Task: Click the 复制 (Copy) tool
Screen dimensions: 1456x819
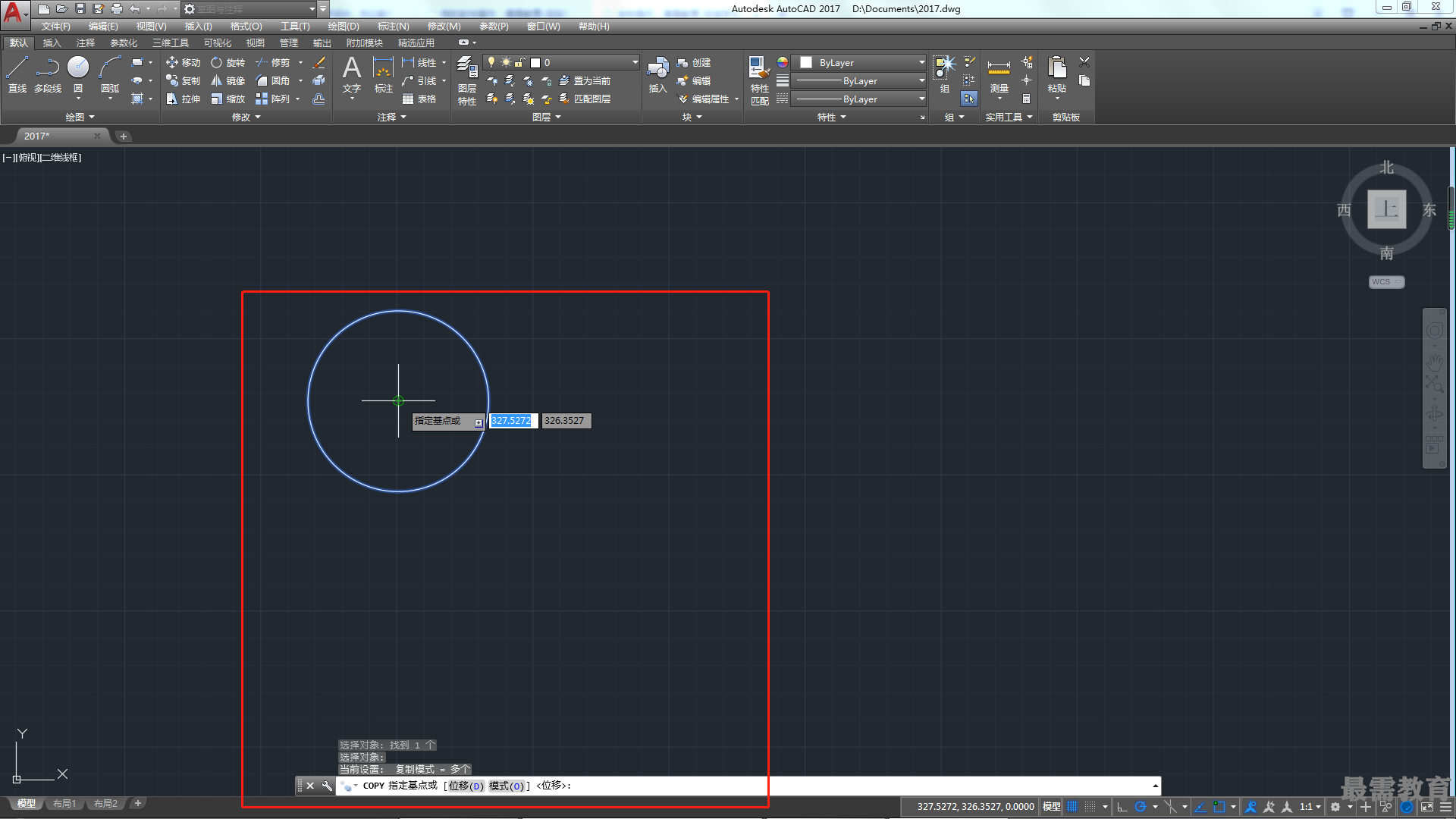Action: pyautogui.click(x=184, y=80)
